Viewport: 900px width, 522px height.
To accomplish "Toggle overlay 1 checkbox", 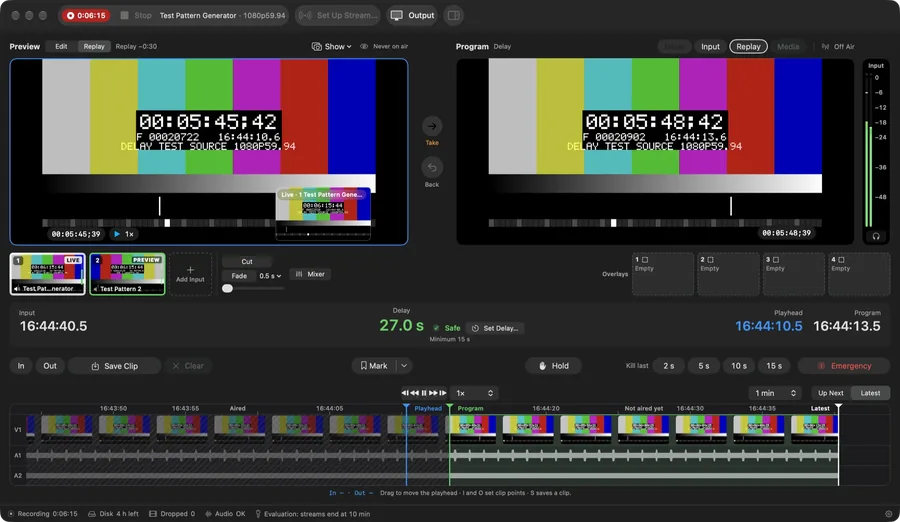I will [x=645, y=260].
